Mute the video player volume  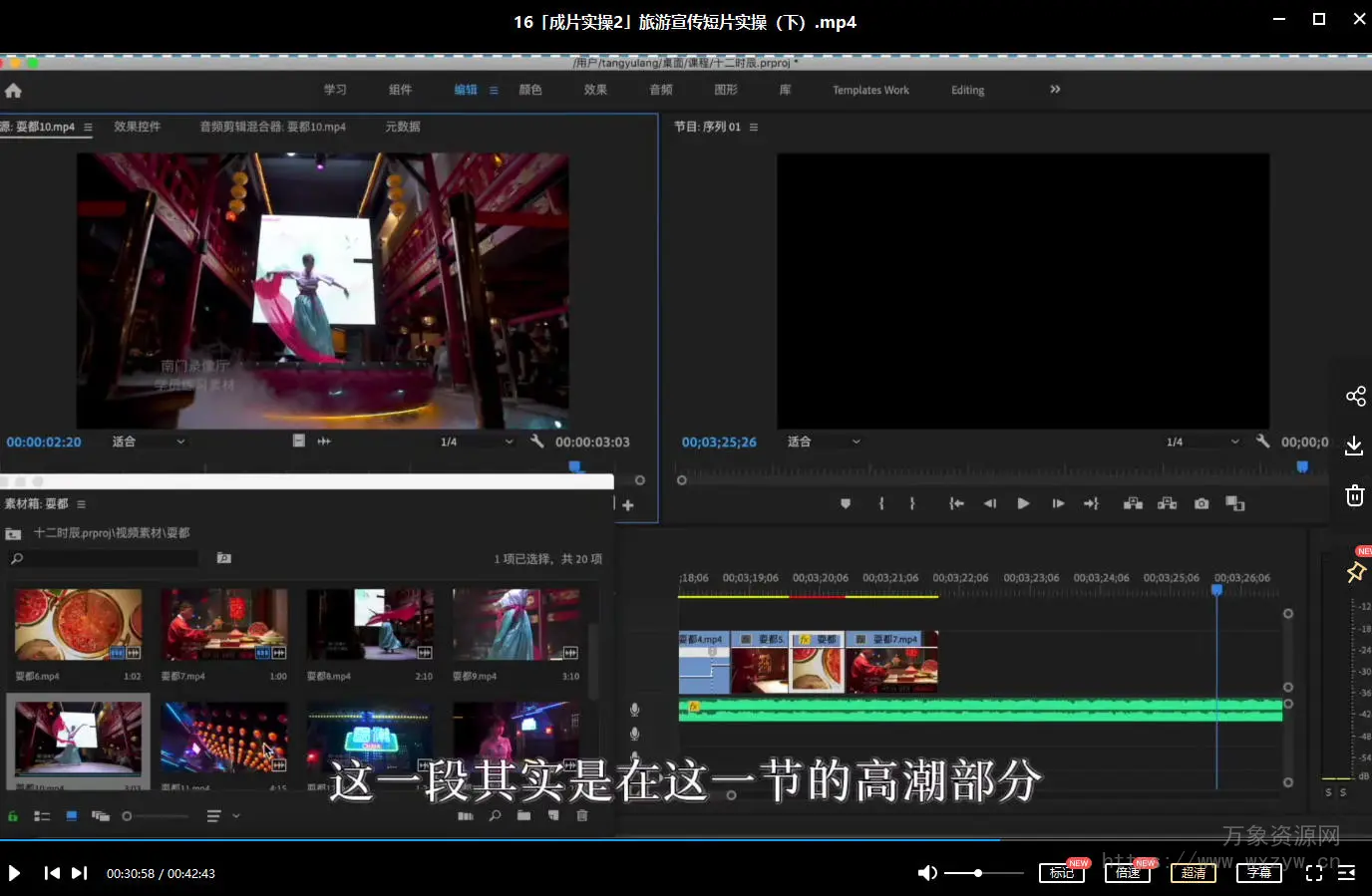pyautogui.click(x=927, y=873)
